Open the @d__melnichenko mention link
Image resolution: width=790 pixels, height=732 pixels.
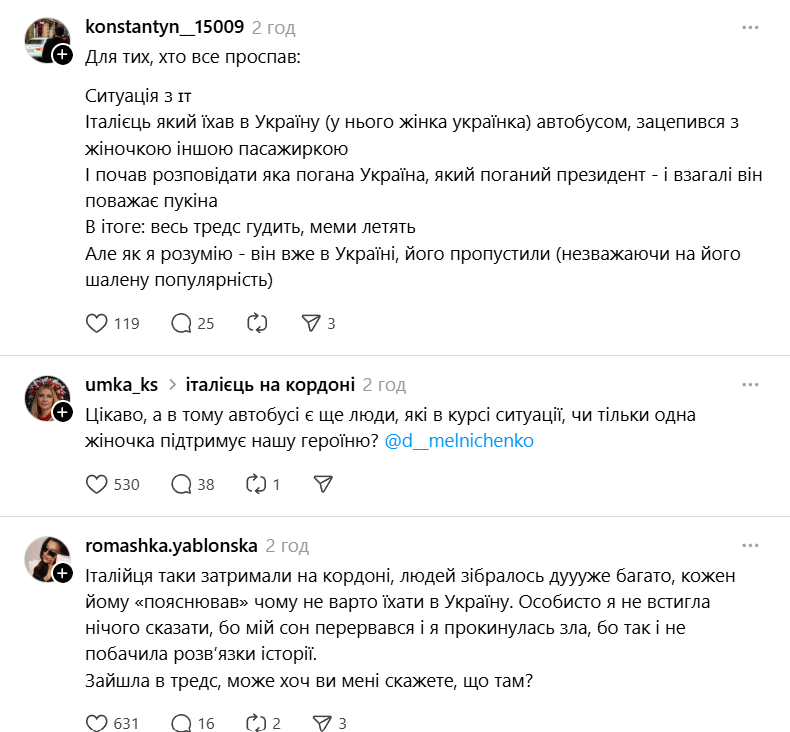(459, 440)
